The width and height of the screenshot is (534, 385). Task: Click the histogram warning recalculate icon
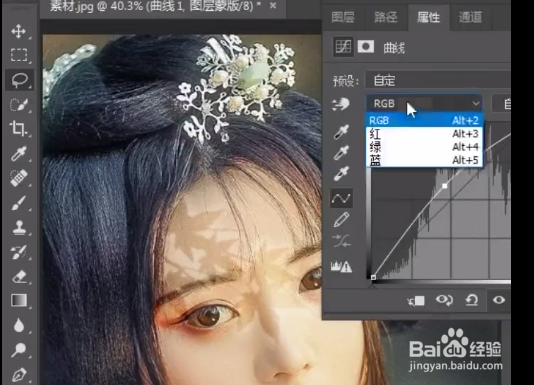click(x=341, y=266)
